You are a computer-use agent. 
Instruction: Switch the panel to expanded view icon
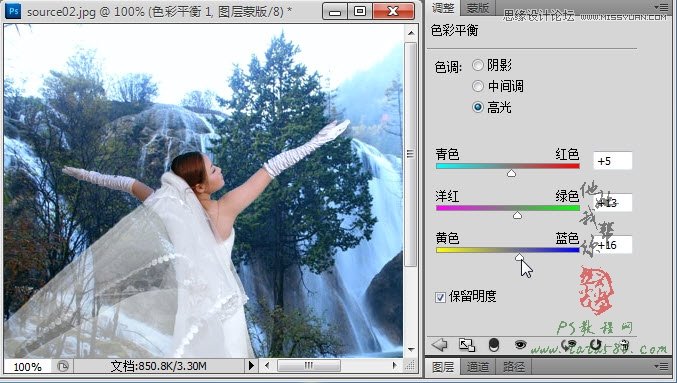pos(467,345)
